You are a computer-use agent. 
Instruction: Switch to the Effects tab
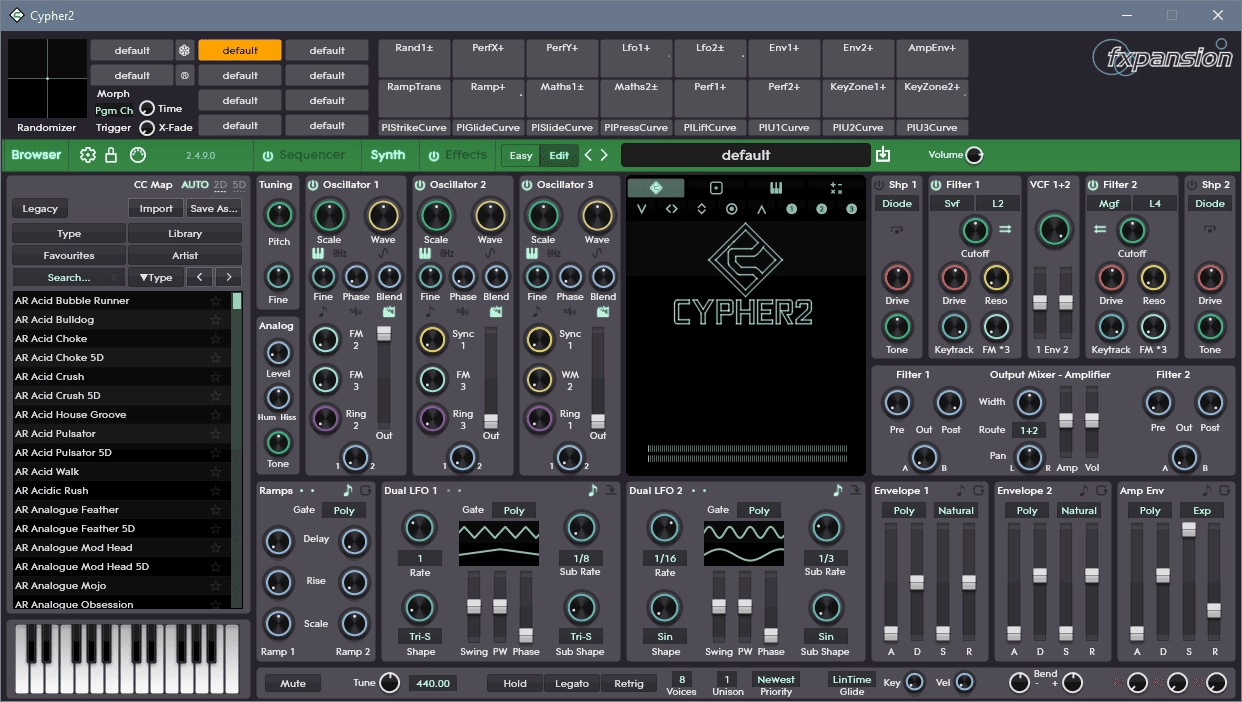466,155
